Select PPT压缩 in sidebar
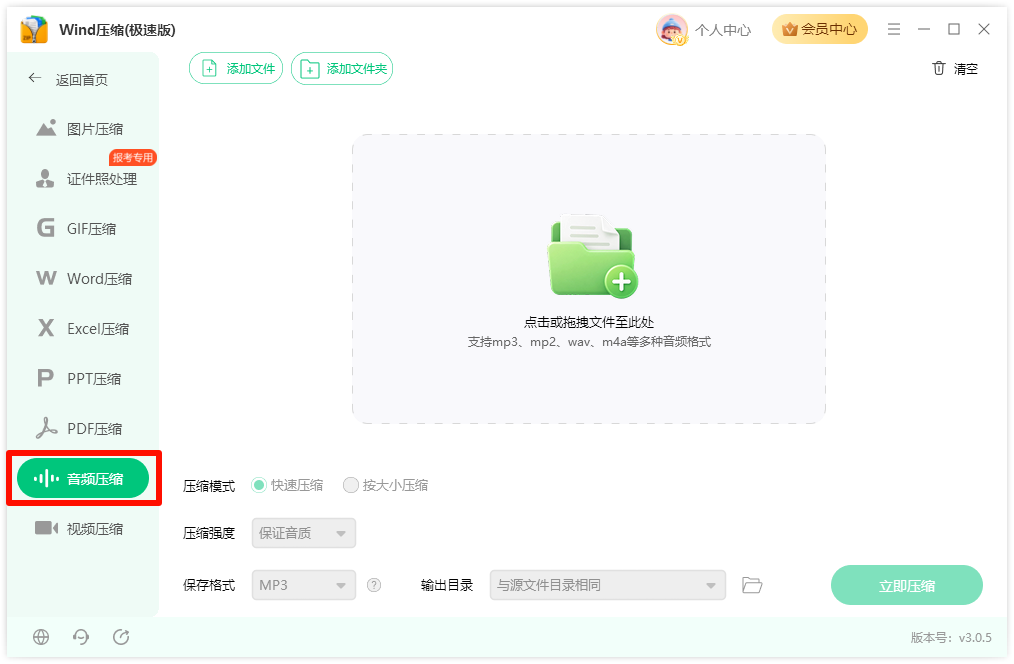Screen dimensions: 1014x664 tap(79, 378)
